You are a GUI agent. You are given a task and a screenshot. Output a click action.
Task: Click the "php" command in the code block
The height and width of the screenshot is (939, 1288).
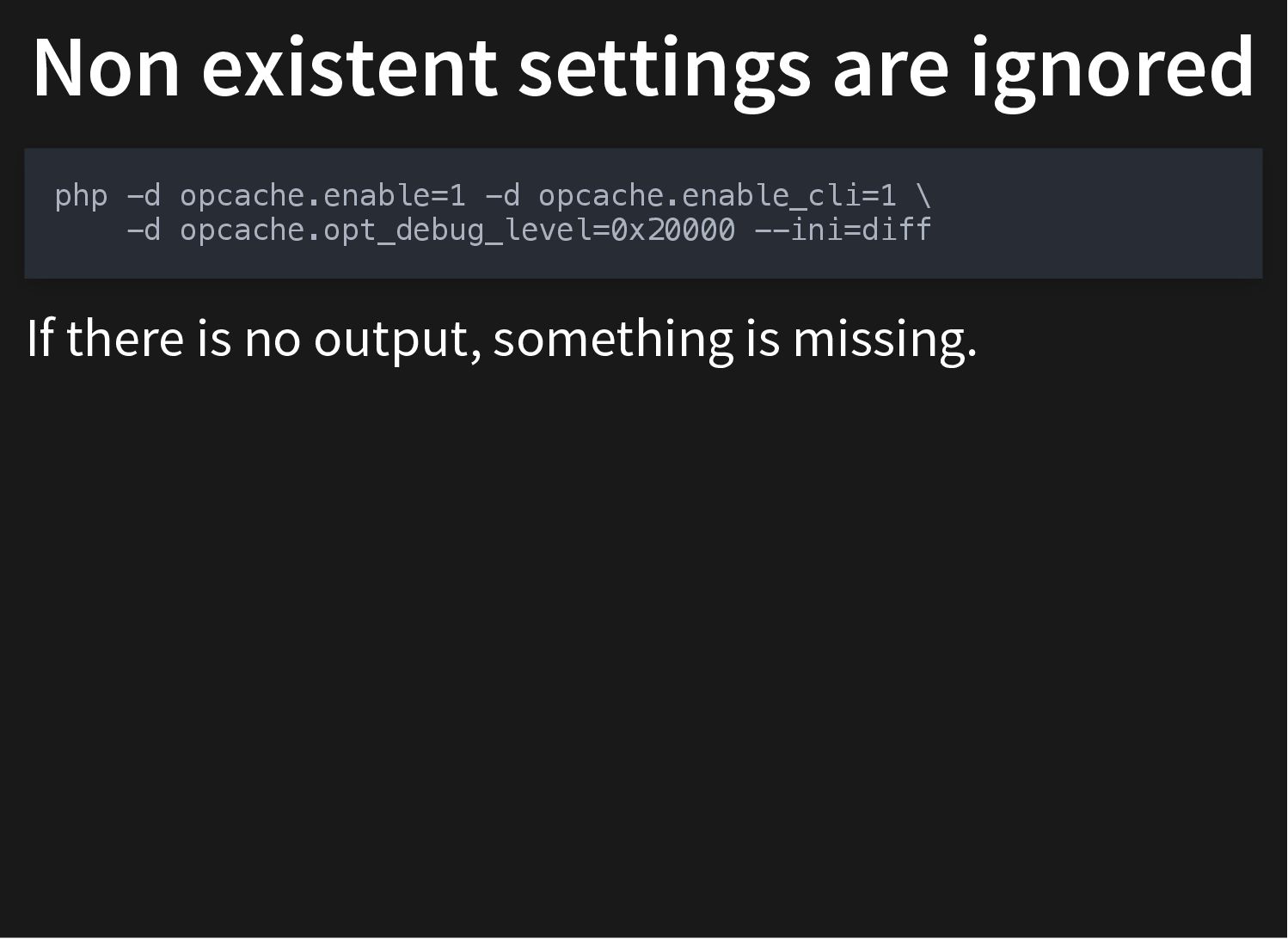[x=81, y=197]
